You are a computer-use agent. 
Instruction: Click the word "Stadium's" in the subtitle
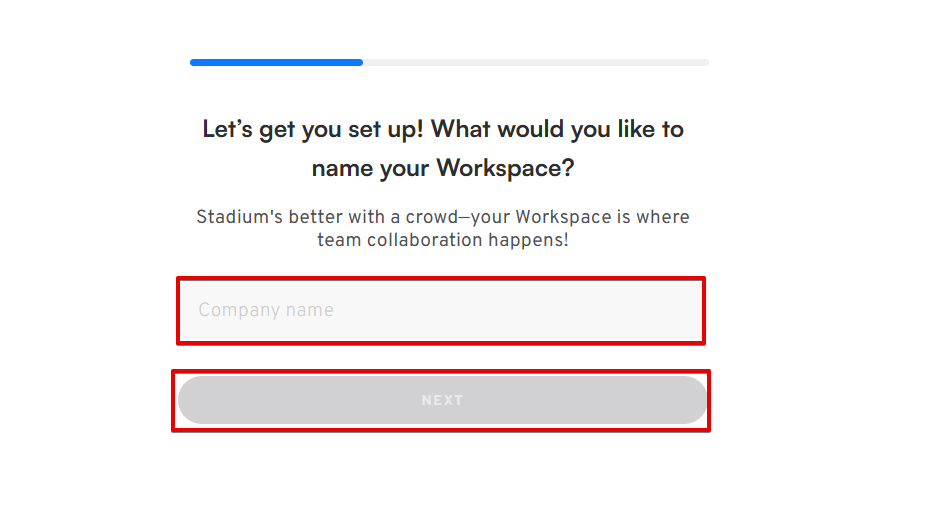click(238, 217)
